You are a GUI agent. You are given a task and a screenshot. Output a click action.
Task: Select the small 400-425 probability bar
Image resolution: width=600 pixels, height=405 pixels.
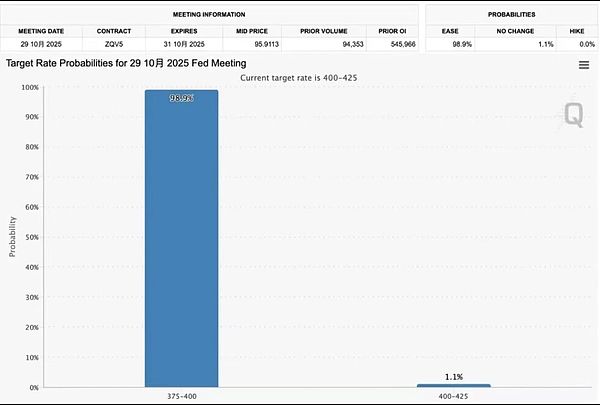(453, 385)
